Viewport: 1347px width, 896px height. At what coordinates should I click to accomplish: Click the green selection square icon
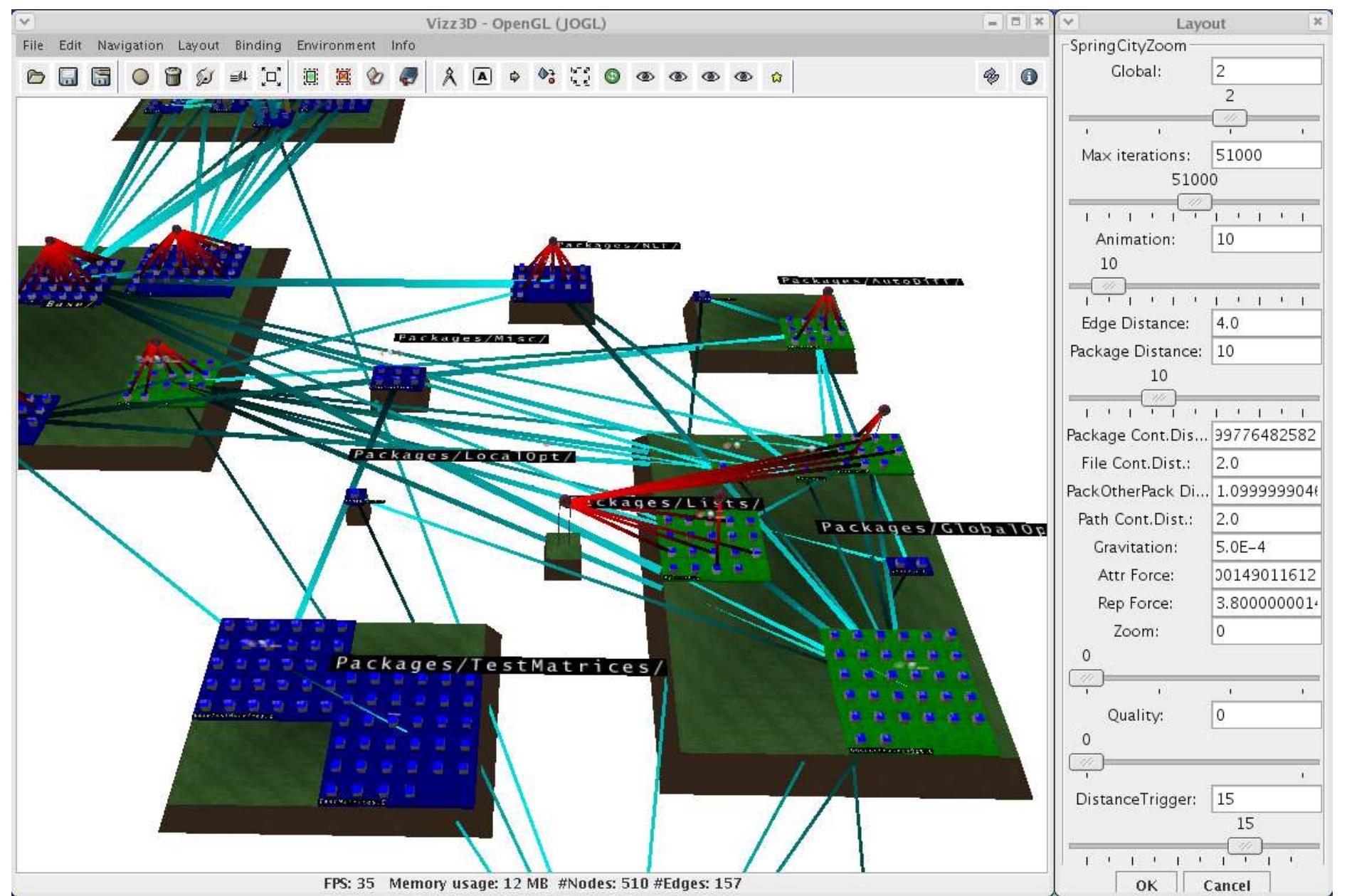coord(311,76)
